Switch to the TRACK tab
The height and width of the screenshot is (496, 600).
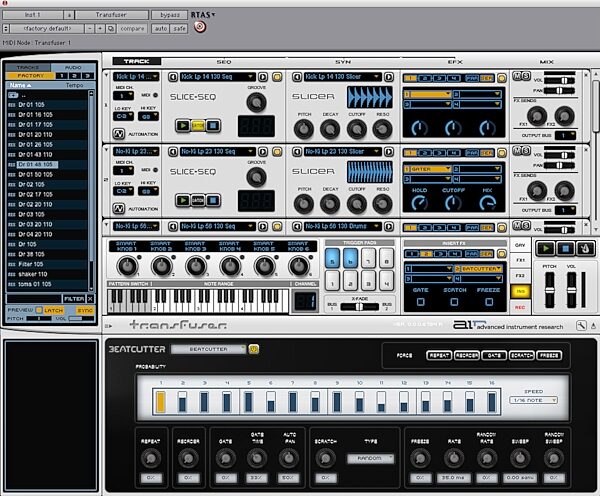137,61
